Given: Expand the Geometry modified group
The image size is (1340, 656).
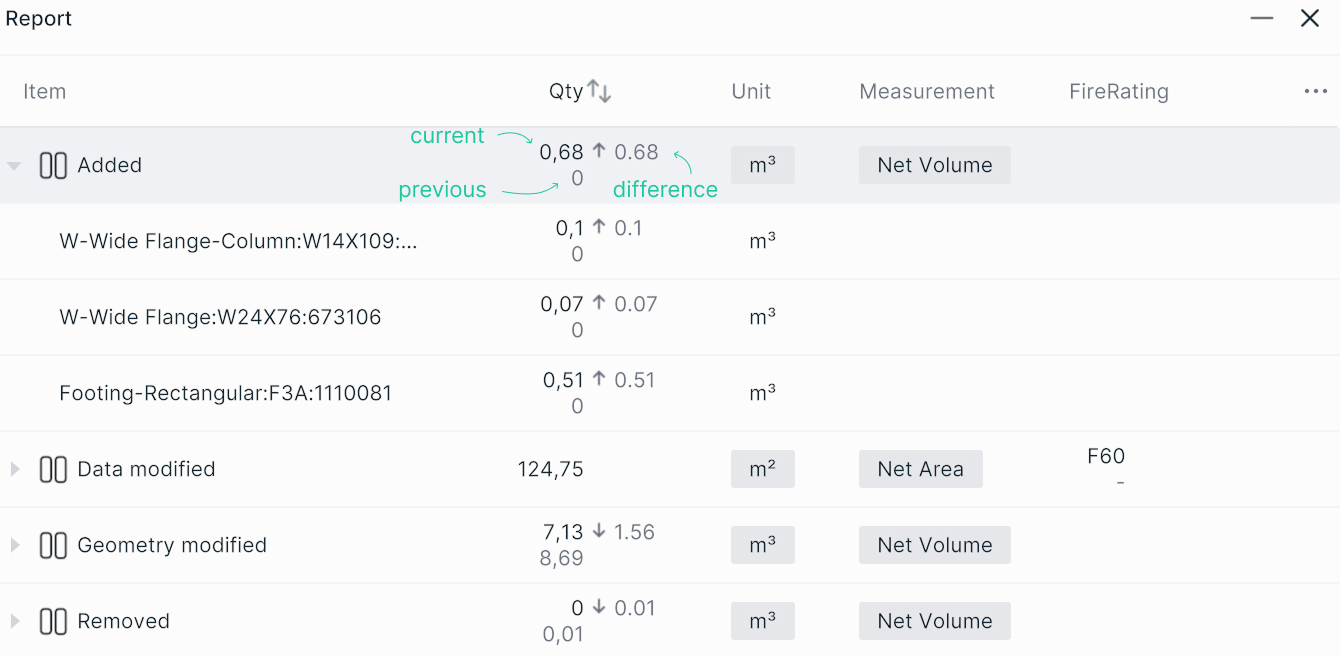Looking at the screenshot, I should pyautogui.click(x=14, y=546).
